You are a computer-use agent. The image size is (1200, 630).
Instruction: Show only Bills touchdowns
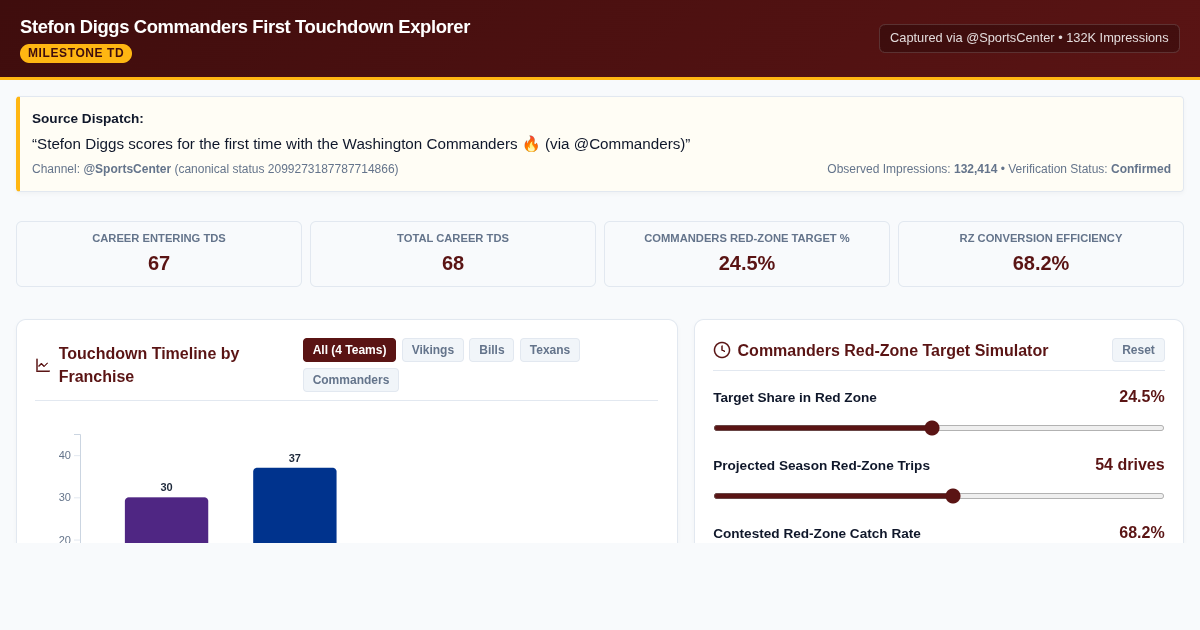pyautogui.click(x=492, y=350)
